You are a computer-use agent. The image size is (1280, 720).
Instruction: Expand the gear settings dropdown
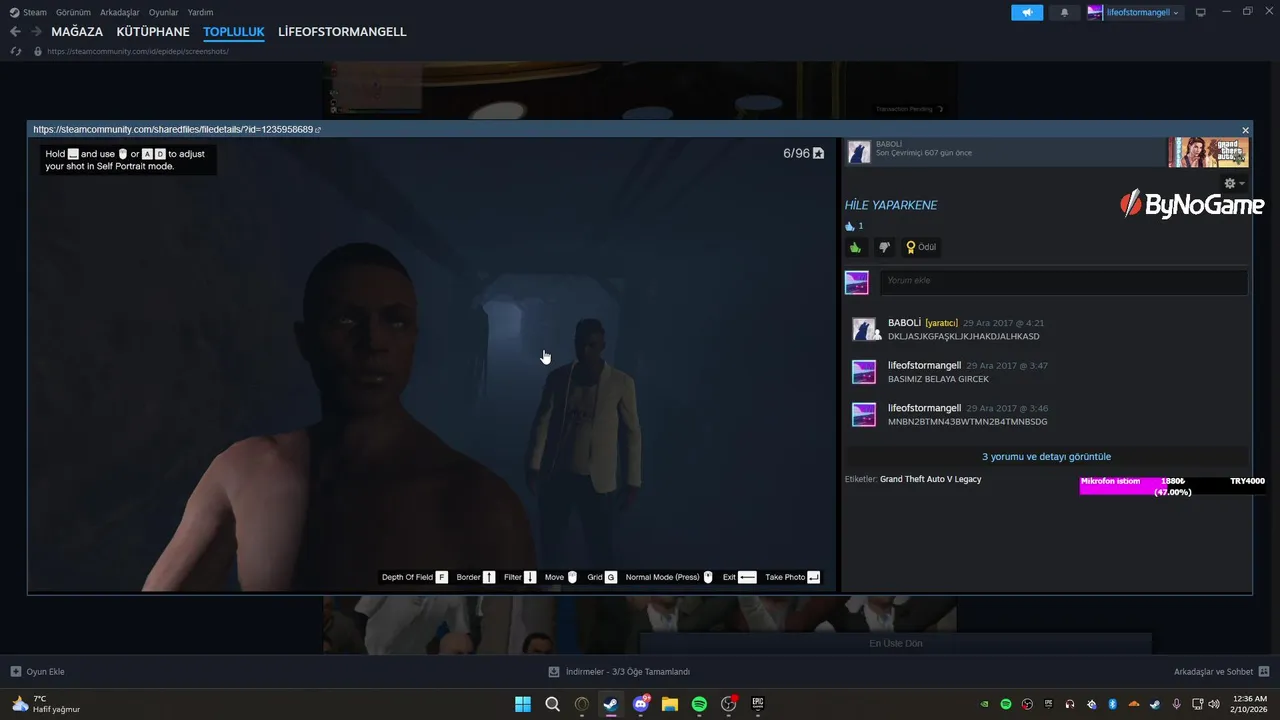pyautogui.click(x=1235, y=183)
